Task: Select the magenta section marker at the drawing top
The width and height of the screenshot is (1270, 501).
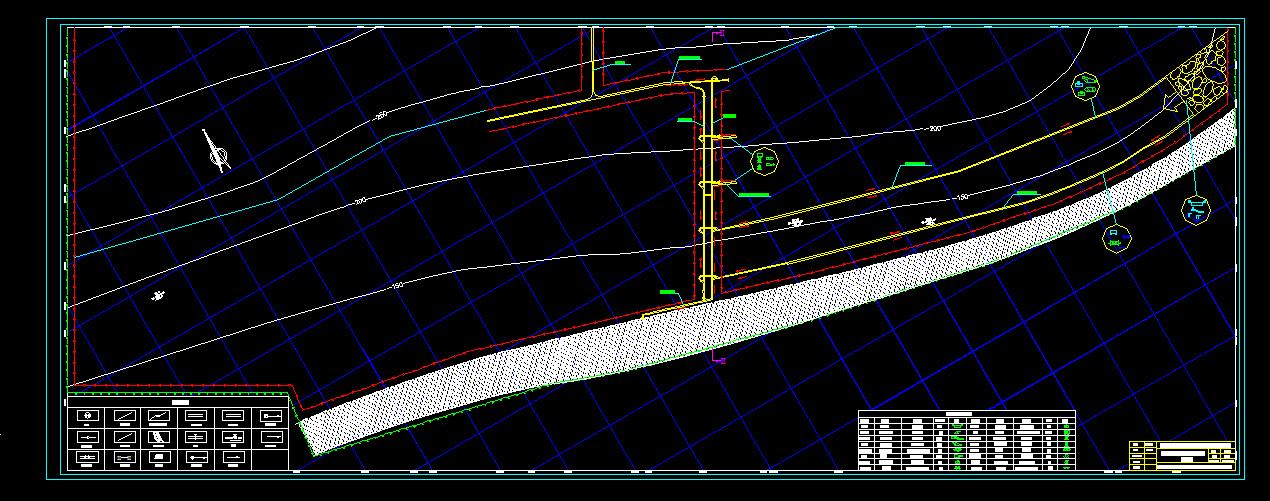Action: (x=717, y=36)
